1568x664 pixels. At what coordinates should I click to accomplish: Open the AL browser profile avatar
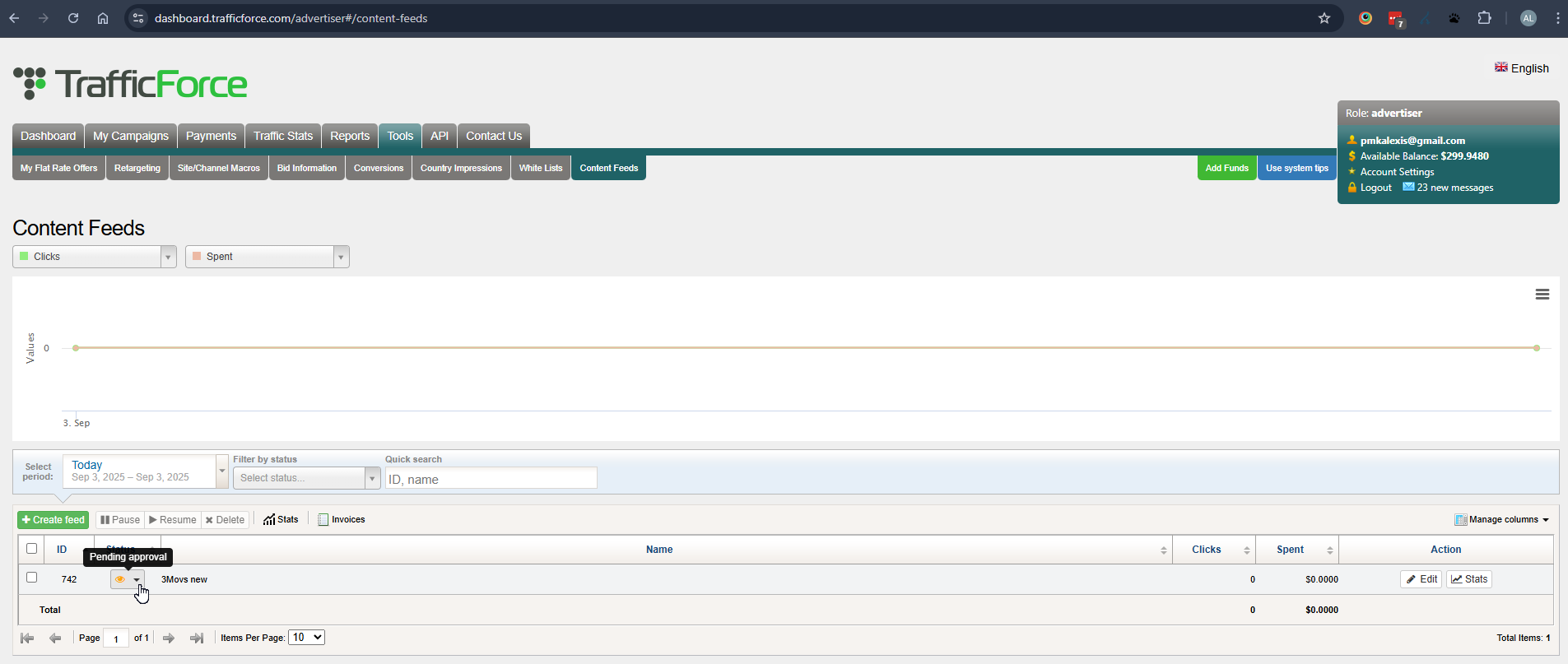coord(1528,18)
